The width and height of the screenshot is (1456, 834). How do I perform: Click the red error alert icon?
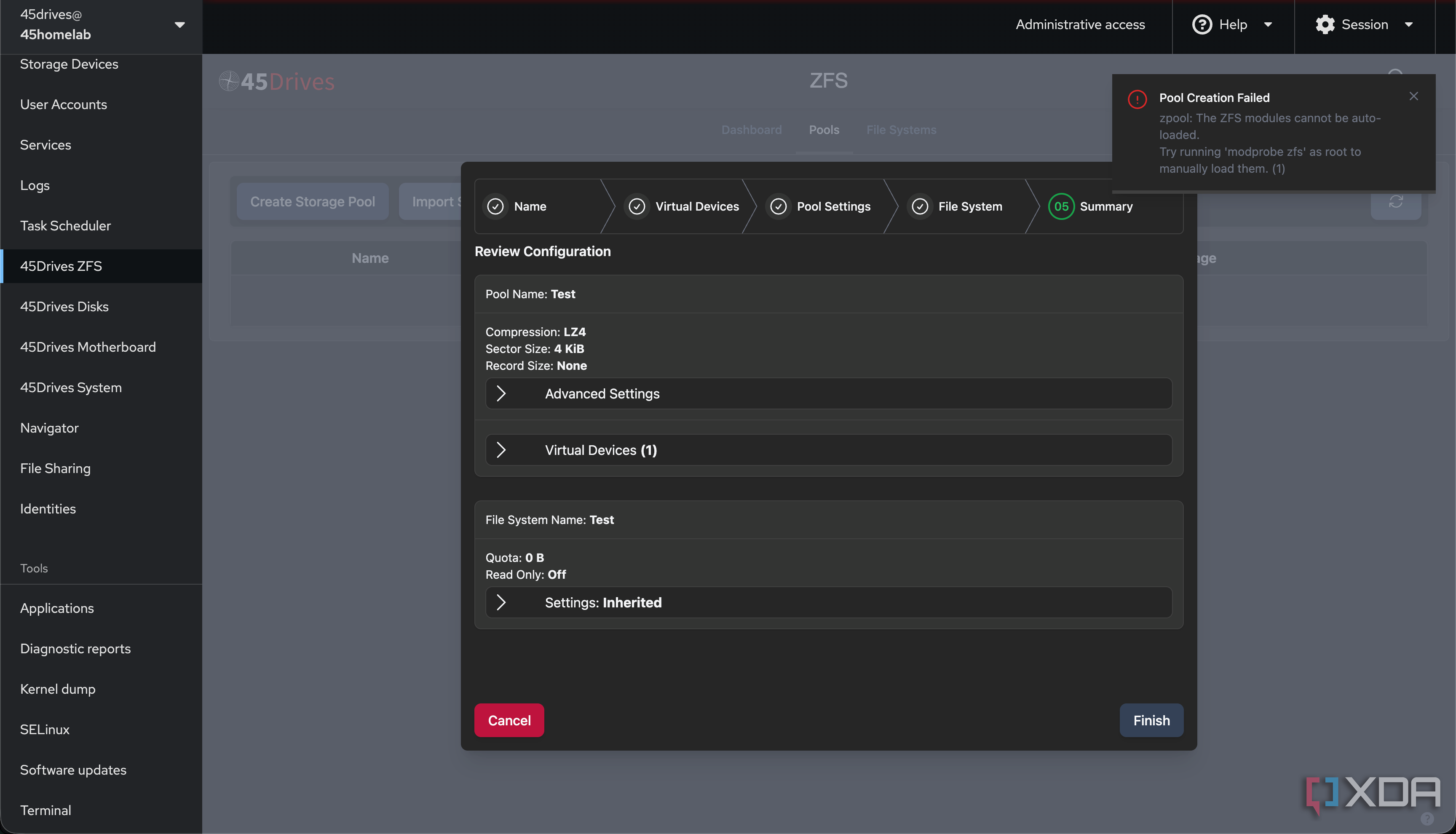coord(1137,99)
